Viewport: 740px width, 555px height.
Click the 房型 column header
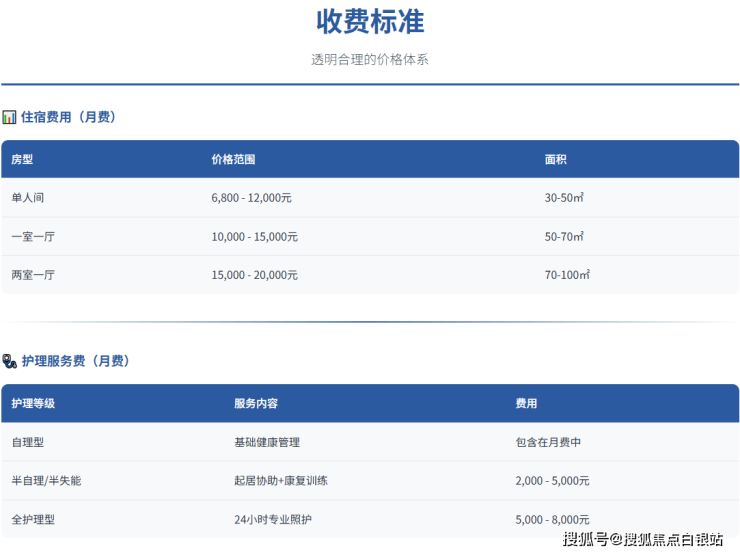click(x=22, y=159)
